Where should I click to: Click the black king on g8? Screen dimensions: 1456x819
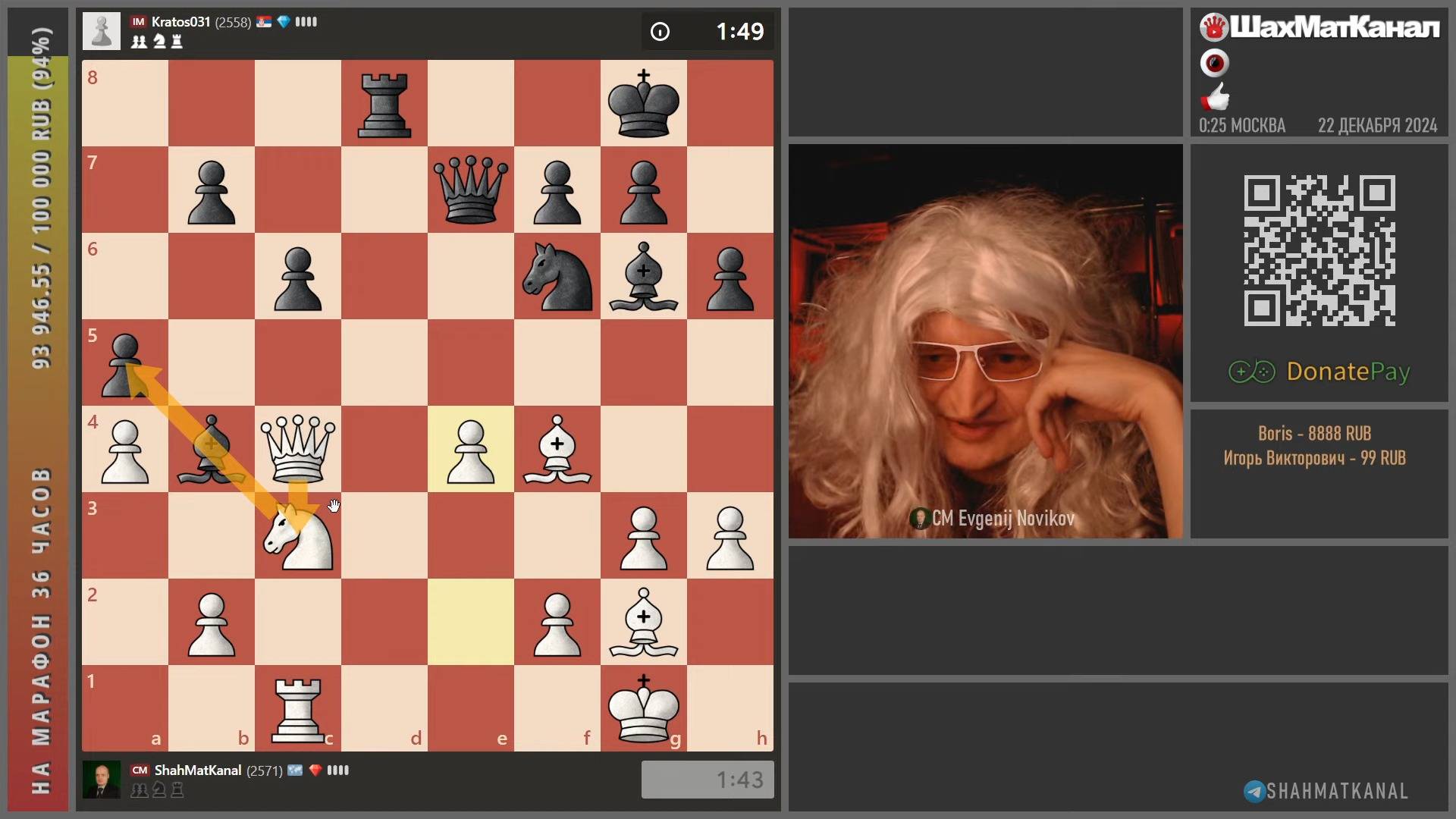point(643,104)
